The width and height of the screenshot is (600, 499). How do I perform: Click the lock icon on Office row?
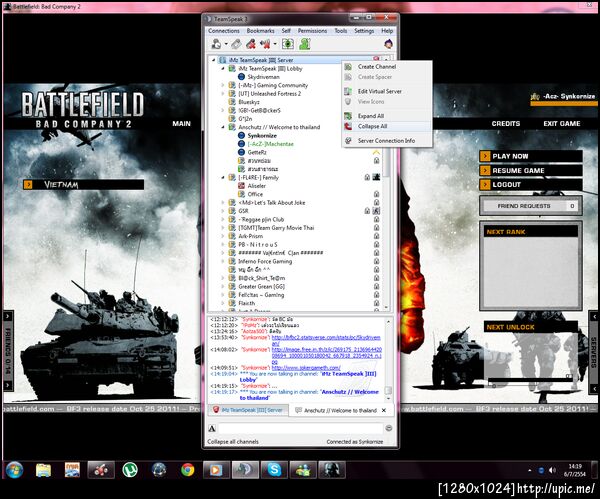(x=377, y=194)
